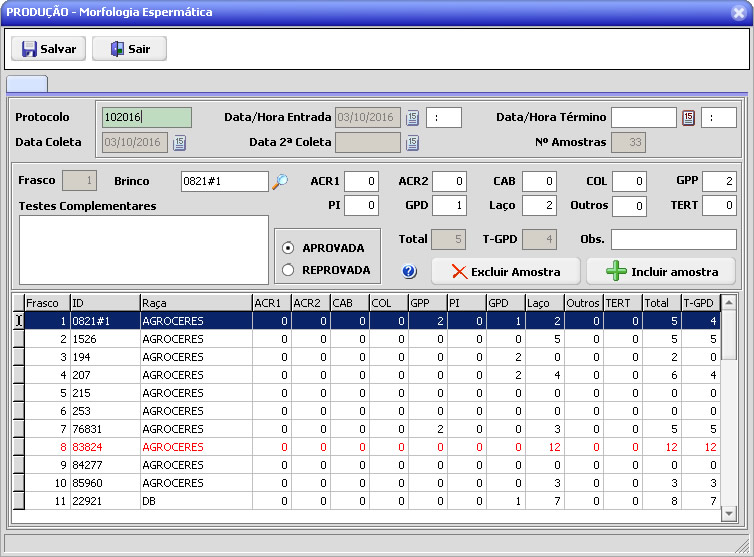Screen dimensions: 754x557
Task: Edit the COL value field
Action: point(629,181)
